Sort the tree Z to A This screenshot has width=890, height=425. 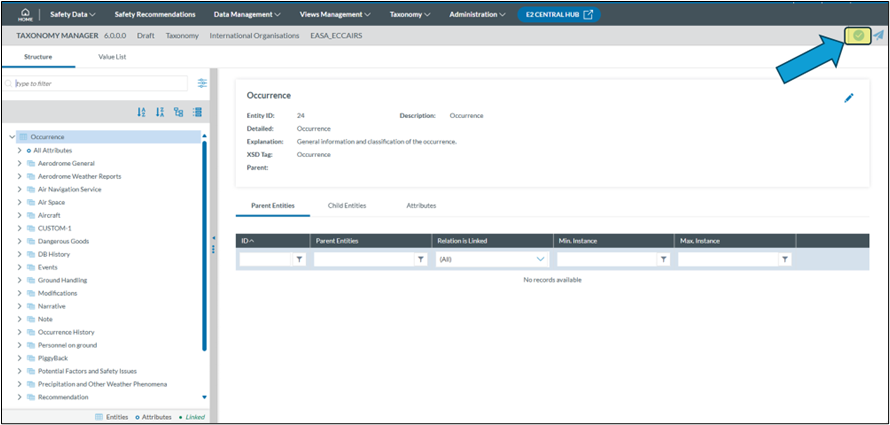click(159, 112)
